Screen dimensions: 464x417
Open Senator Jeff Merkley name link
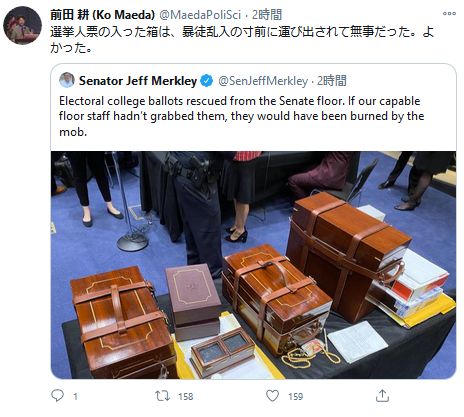click(x=138, y=81)
